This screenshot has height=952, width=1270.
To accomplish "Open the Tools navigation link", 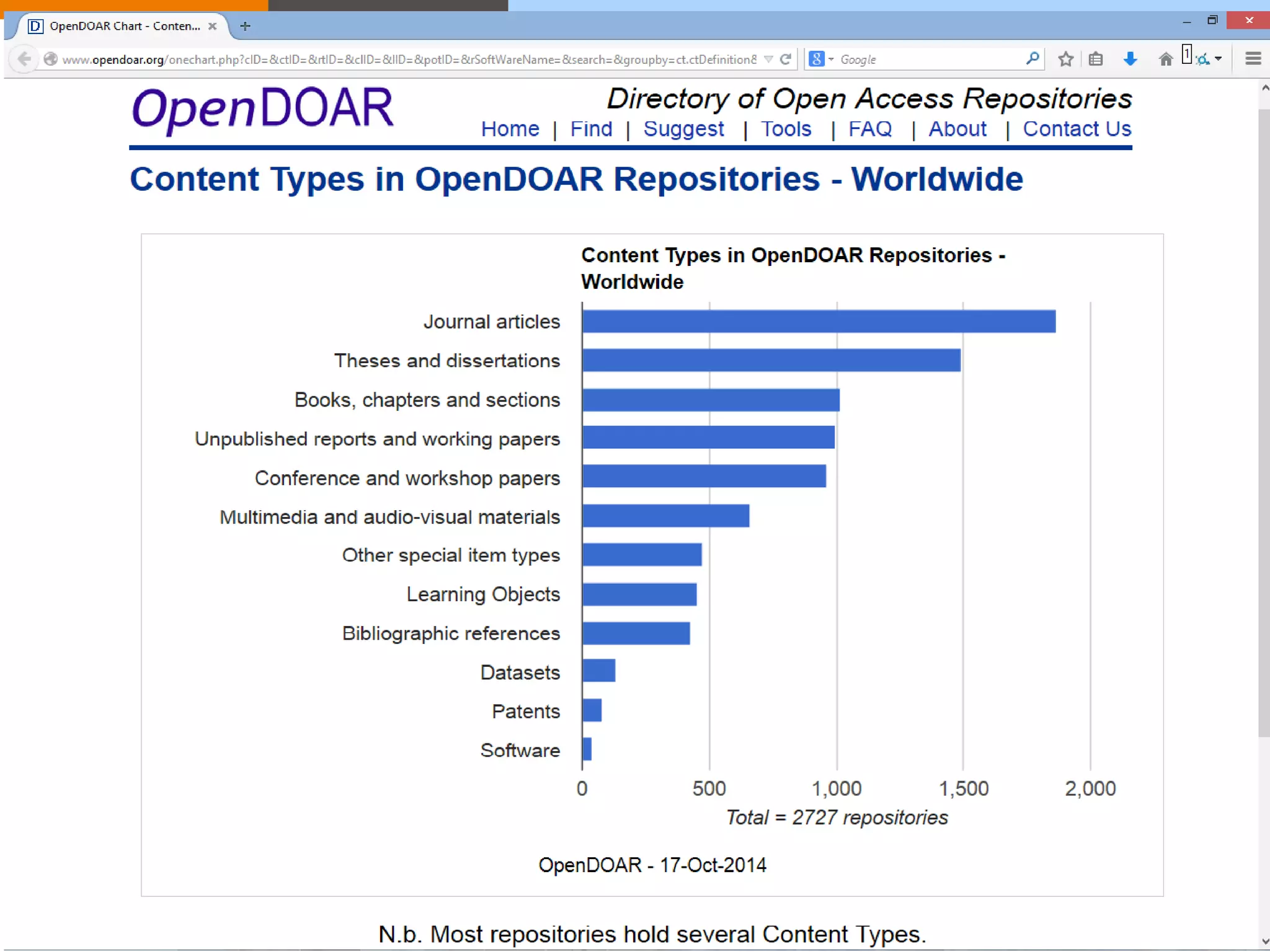I will pyautogui.click(x=786, y=129).
